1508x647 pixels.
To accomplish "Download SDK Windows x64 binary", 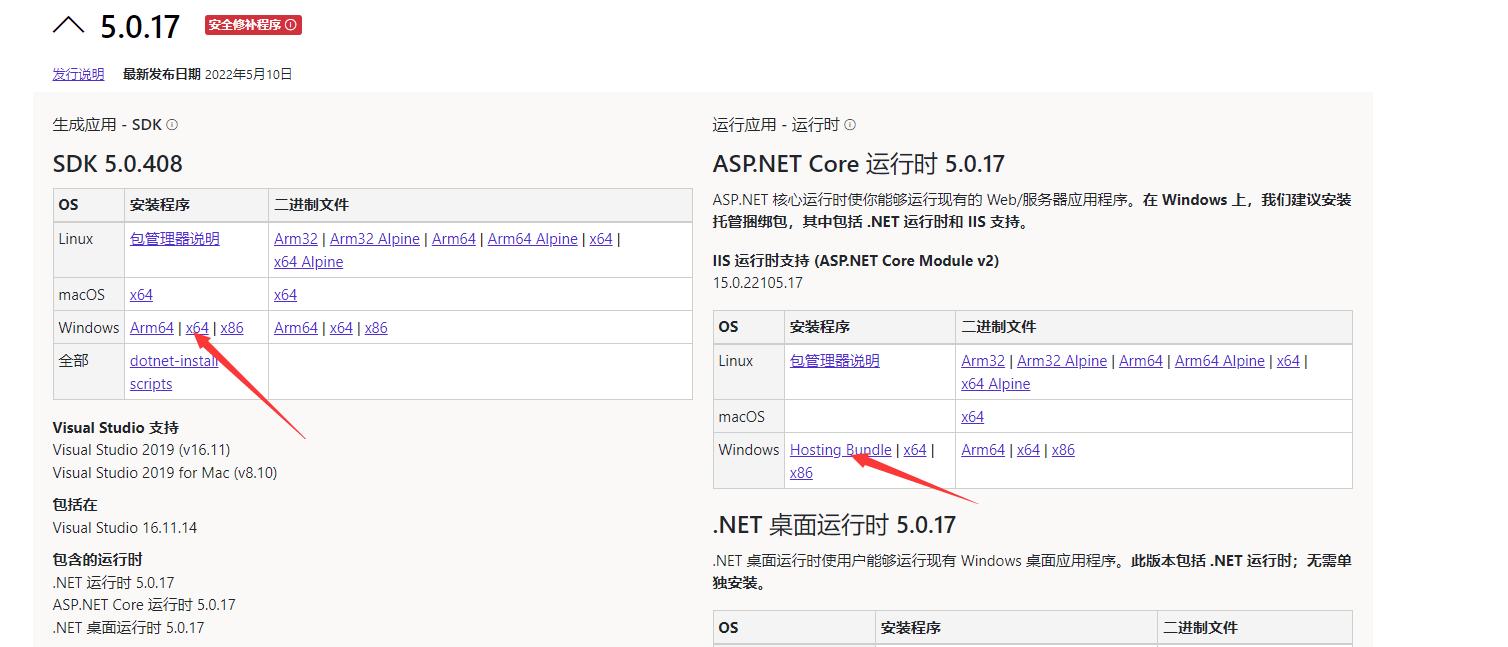I will 342,328.
